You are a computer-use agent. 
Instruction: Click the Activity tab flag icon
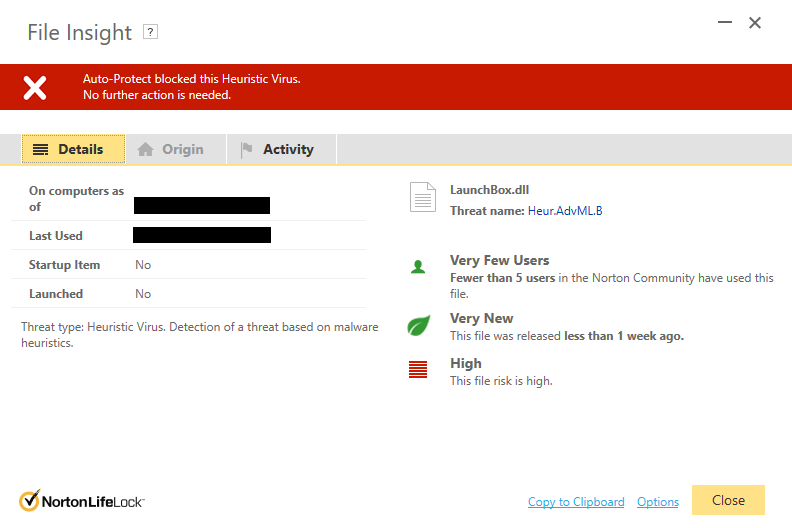pyautogui.click(x=246, y=150)
